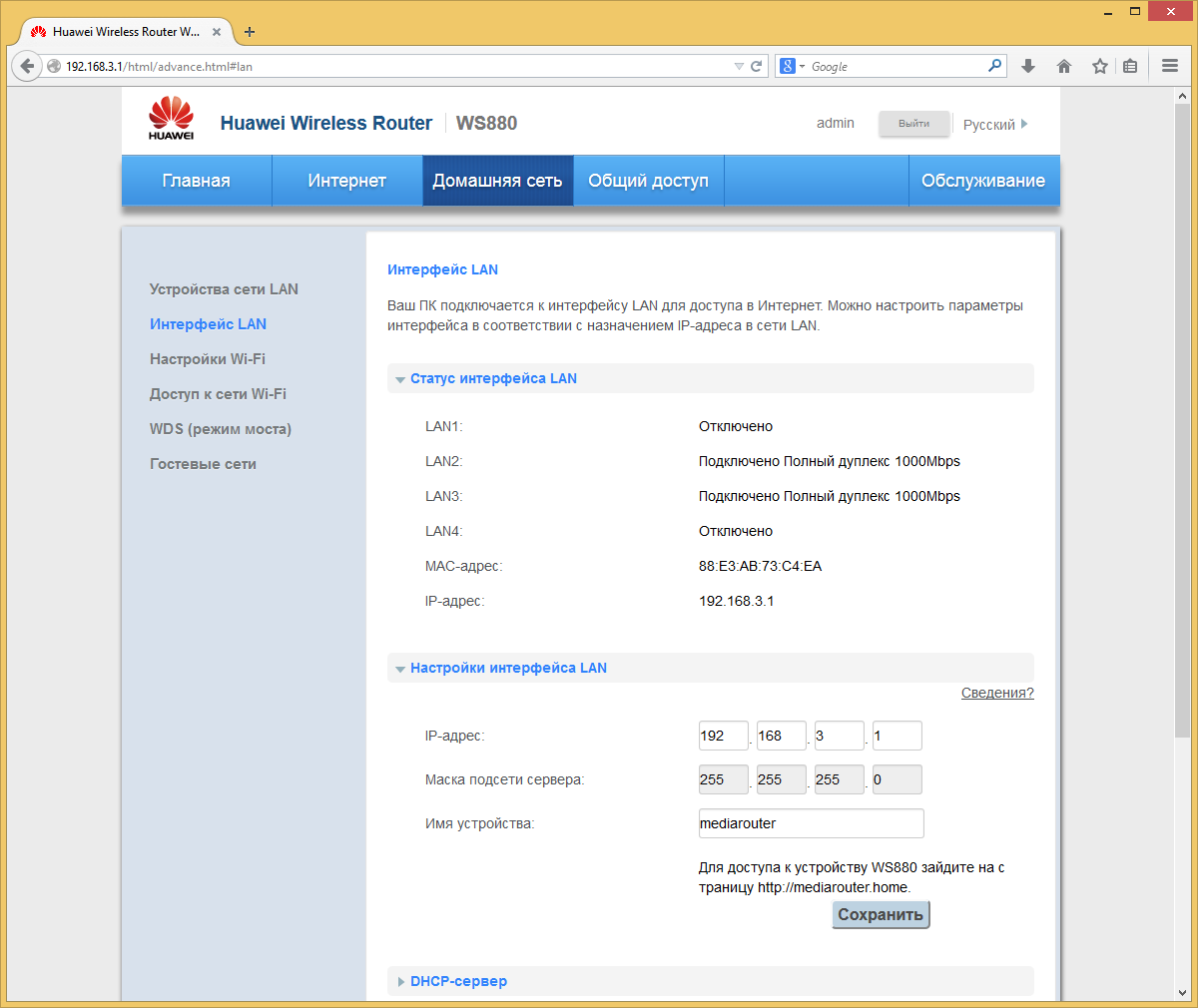Open Настройки Wi-Fi sidebar item

click(x=208, y=359)
